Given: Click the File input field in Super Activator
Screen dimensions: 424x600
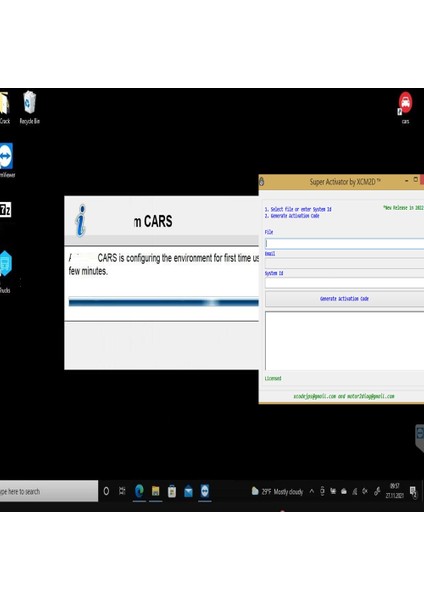Looking at the screenshot, I should coord(344,243).
